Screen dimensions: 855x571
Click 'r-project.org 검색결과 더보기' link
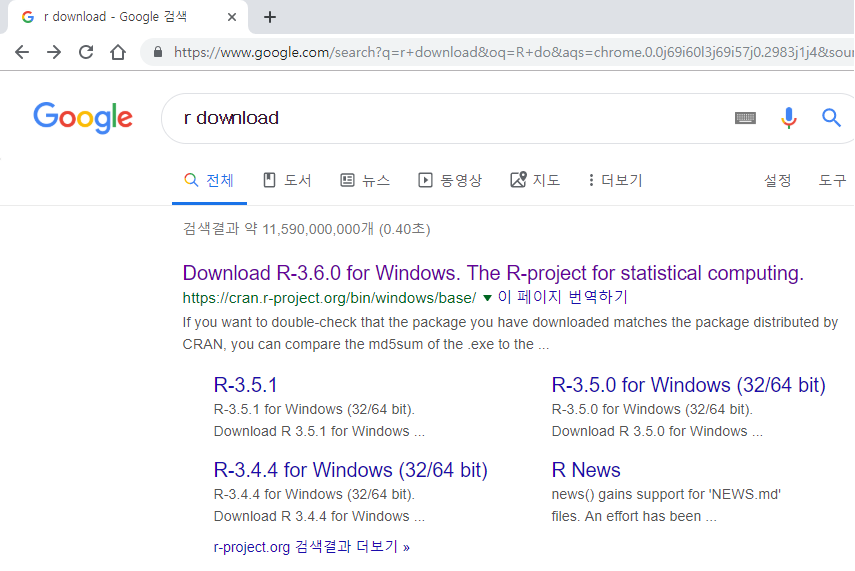pos(311,547)
